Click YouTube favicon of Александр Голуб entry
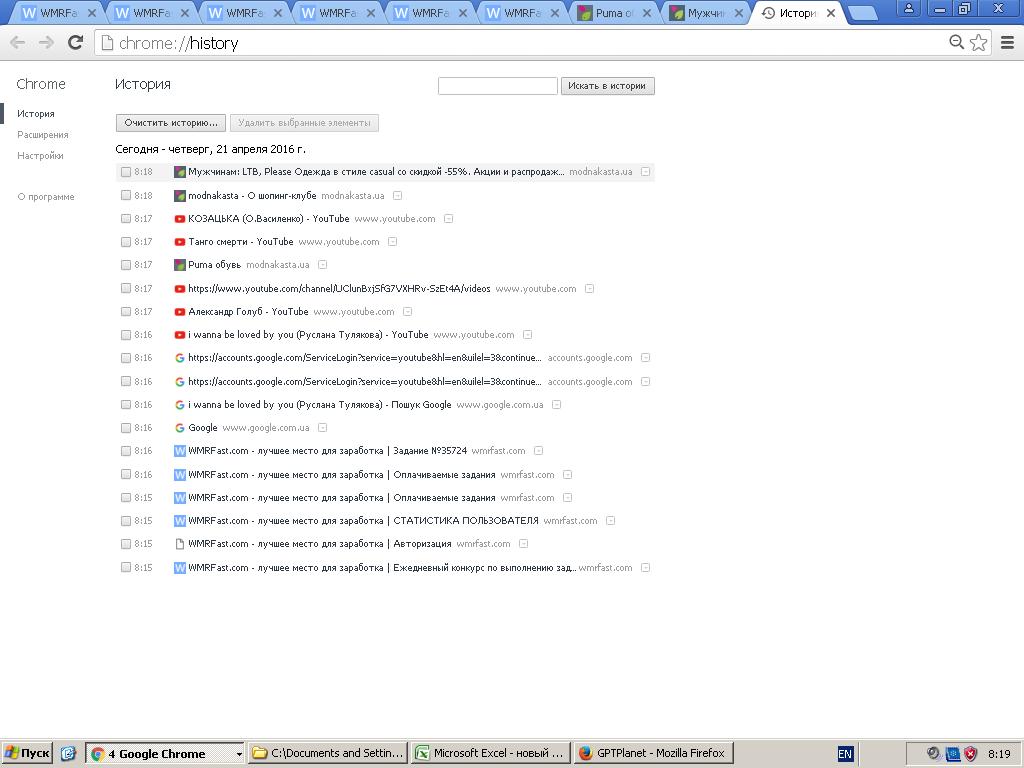The image size is (1024, 768). click(x=180, y=312)
